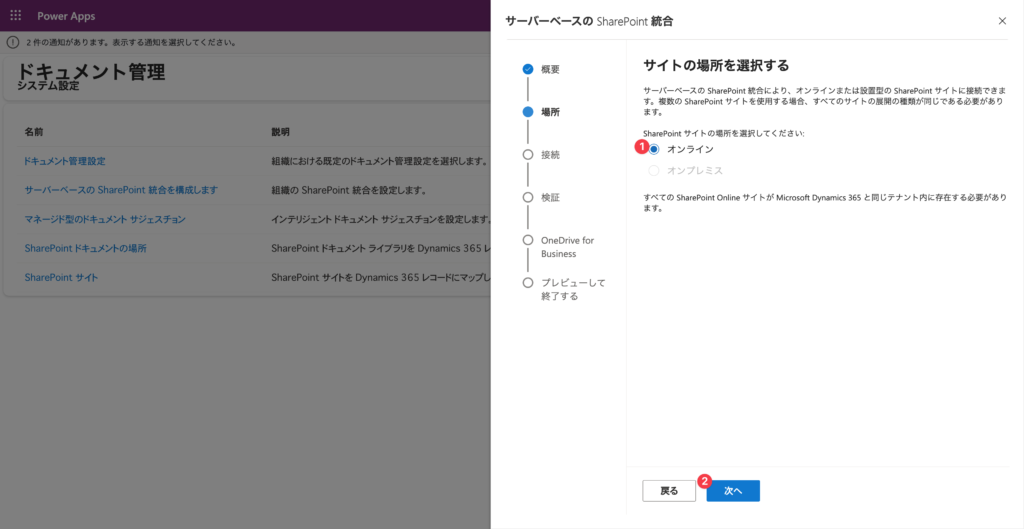
Task: Select the オンプレミス radio button
Action: 654,171
